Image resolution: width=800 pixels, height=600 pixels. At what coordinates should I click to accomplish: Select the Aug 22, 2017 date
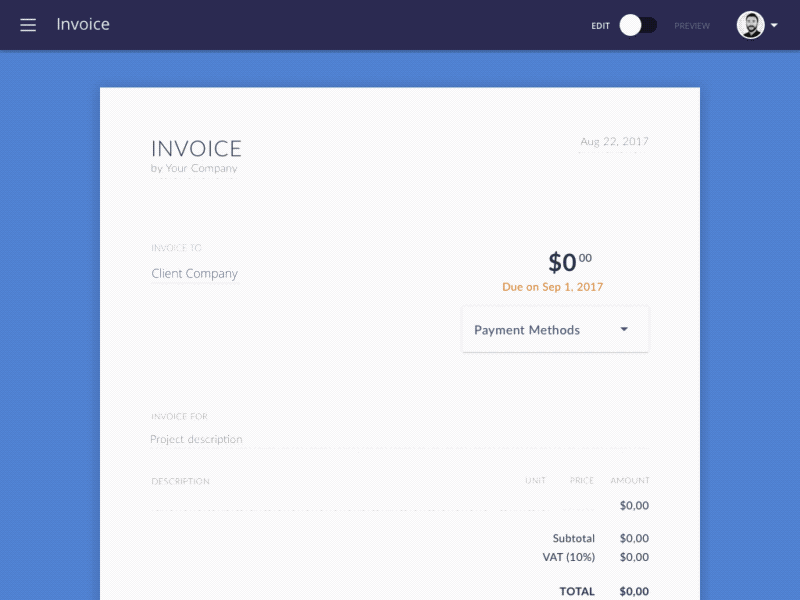(x=614, y=141)
